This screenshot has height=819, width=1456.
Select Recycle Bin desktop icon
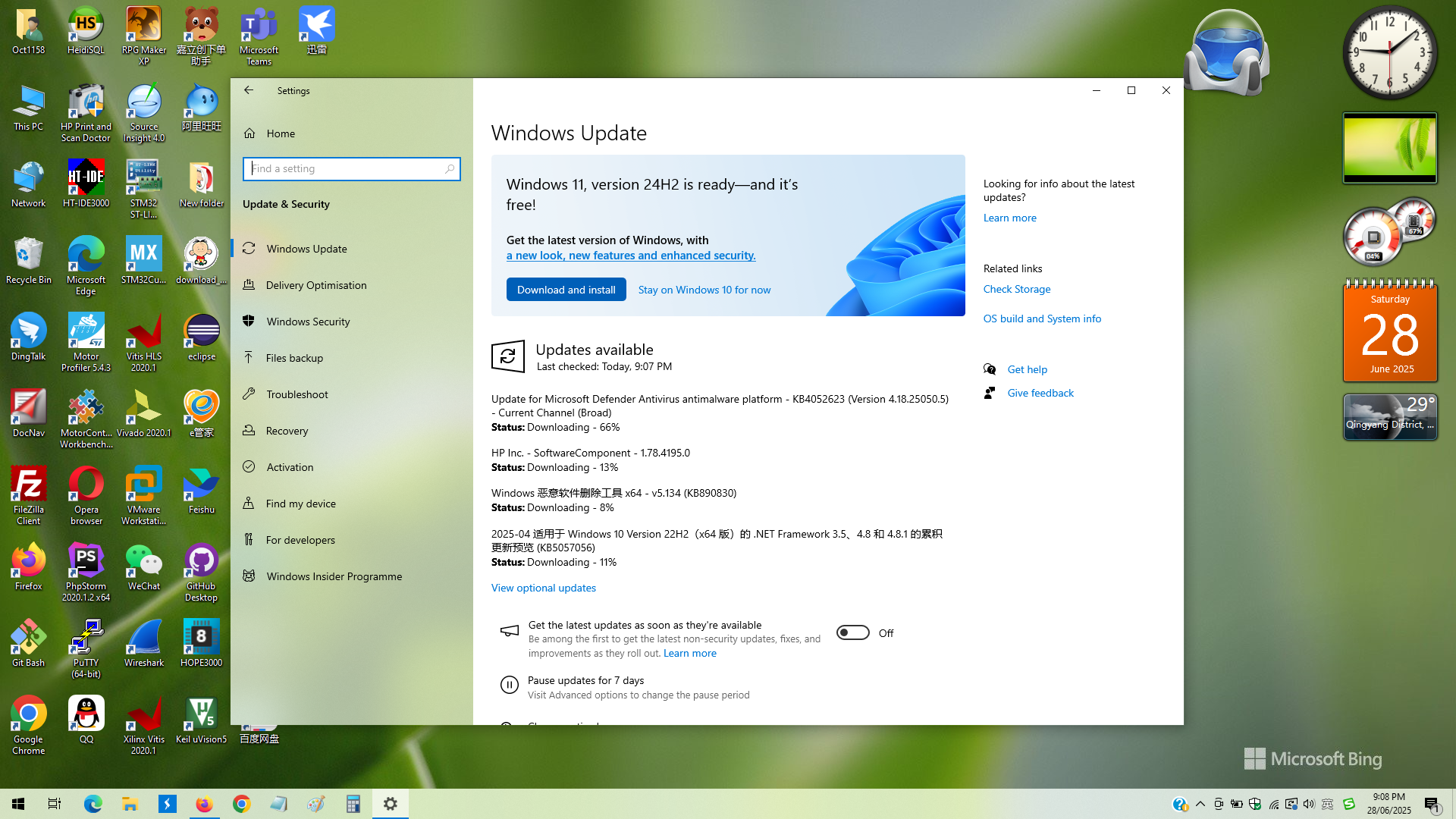click(28, 261)
